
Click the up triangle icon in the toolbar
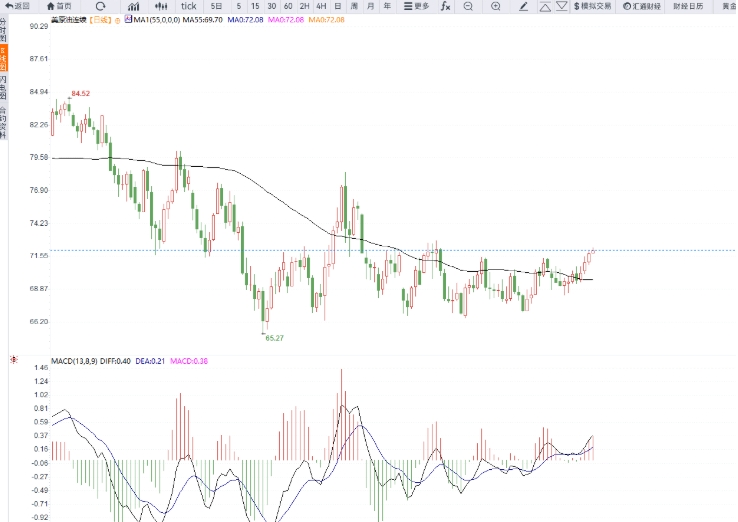(543, 6)
